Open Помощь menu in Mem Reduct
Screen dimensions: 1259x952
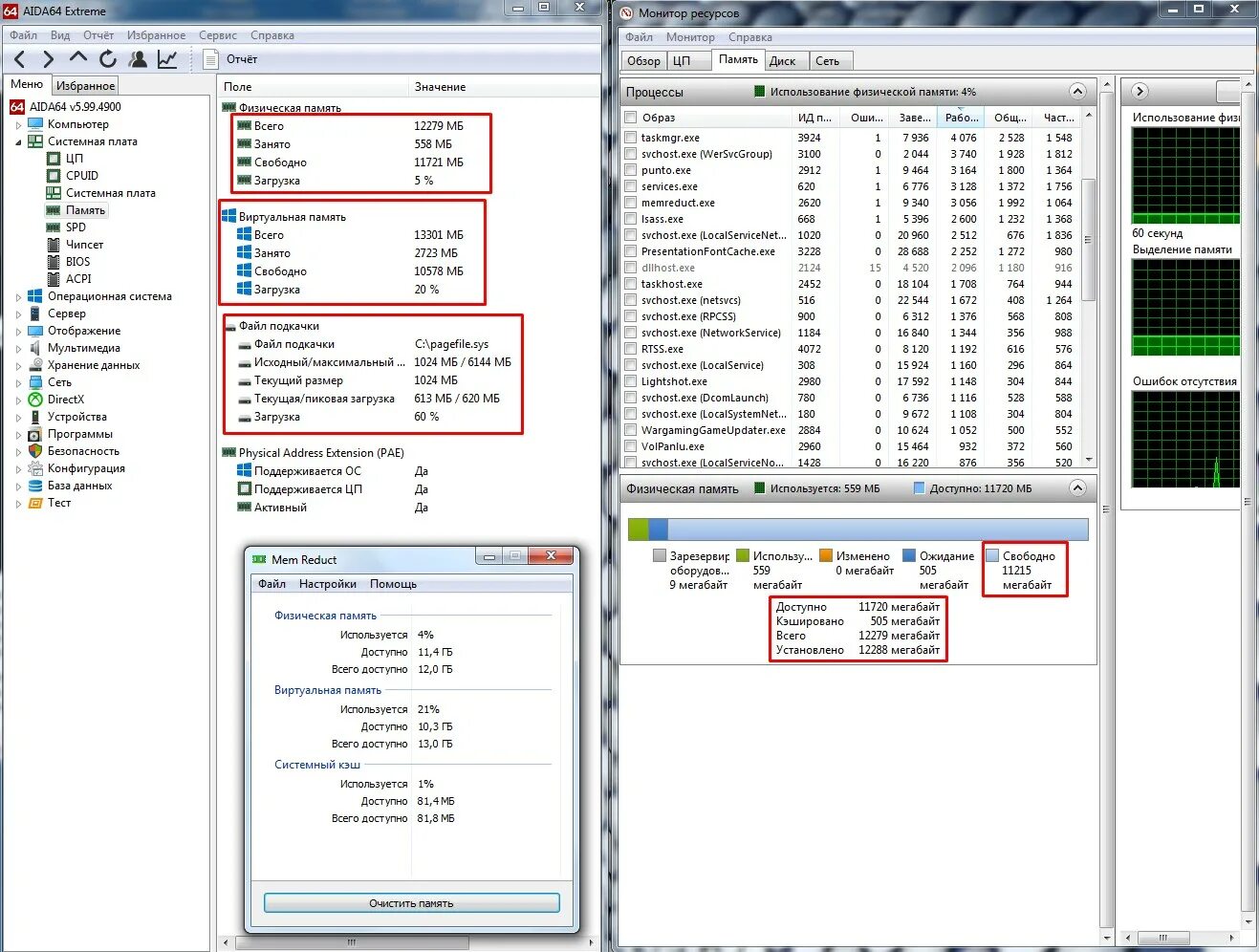393,584
